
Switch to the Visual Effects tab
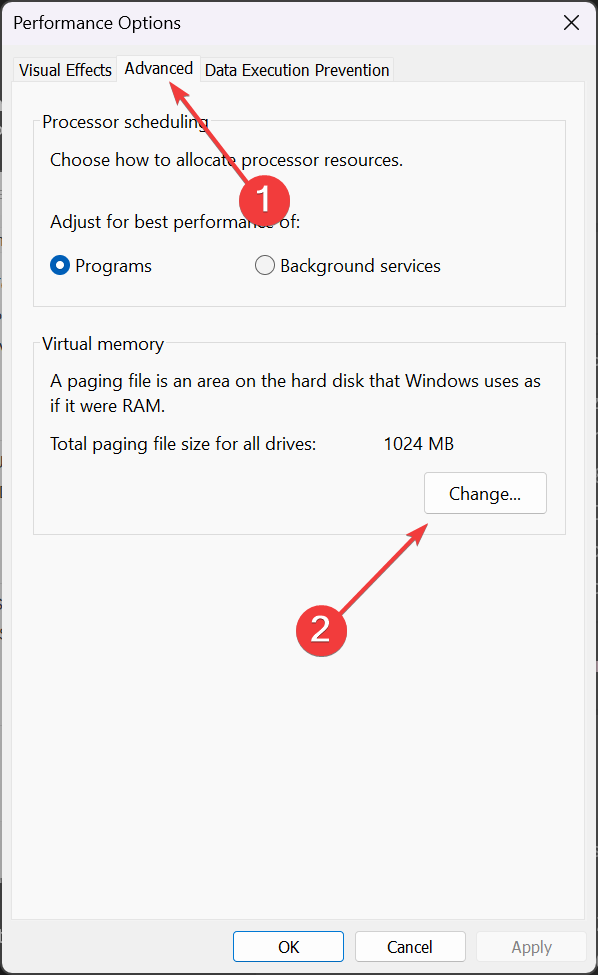65,70
